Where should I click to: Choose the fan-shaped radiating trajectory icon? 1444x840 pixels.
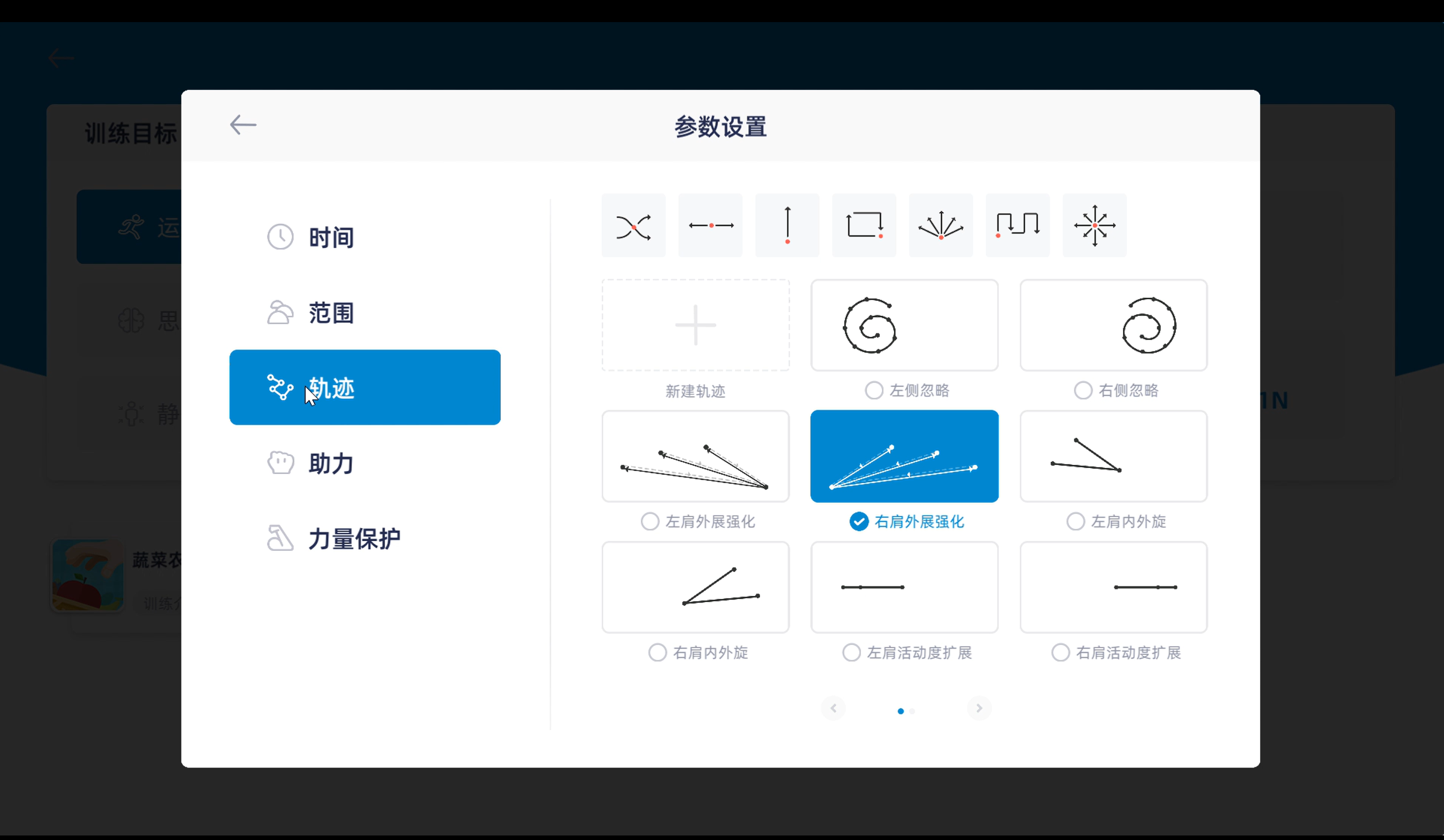(941, 226)
